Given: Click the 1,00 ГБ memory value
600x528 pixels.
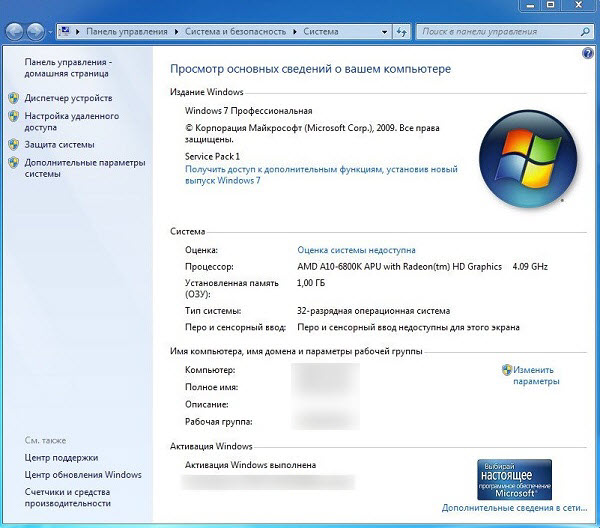Looking at the screenshot, I should (311, 283).
